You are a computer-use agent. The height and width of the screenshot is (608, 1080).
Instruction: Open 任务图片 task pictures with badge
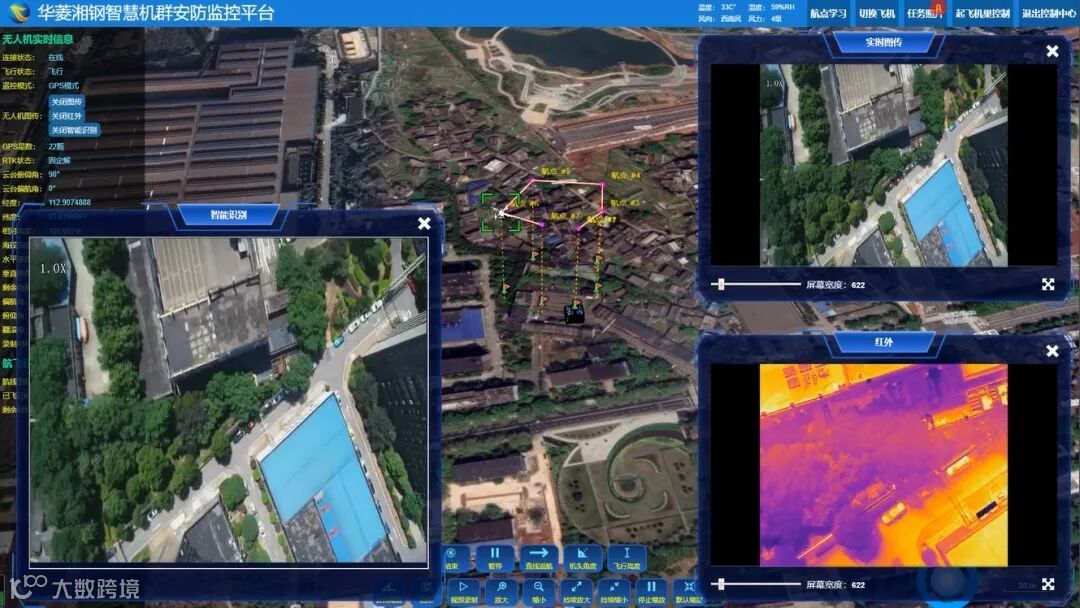[x=925, y=13]
